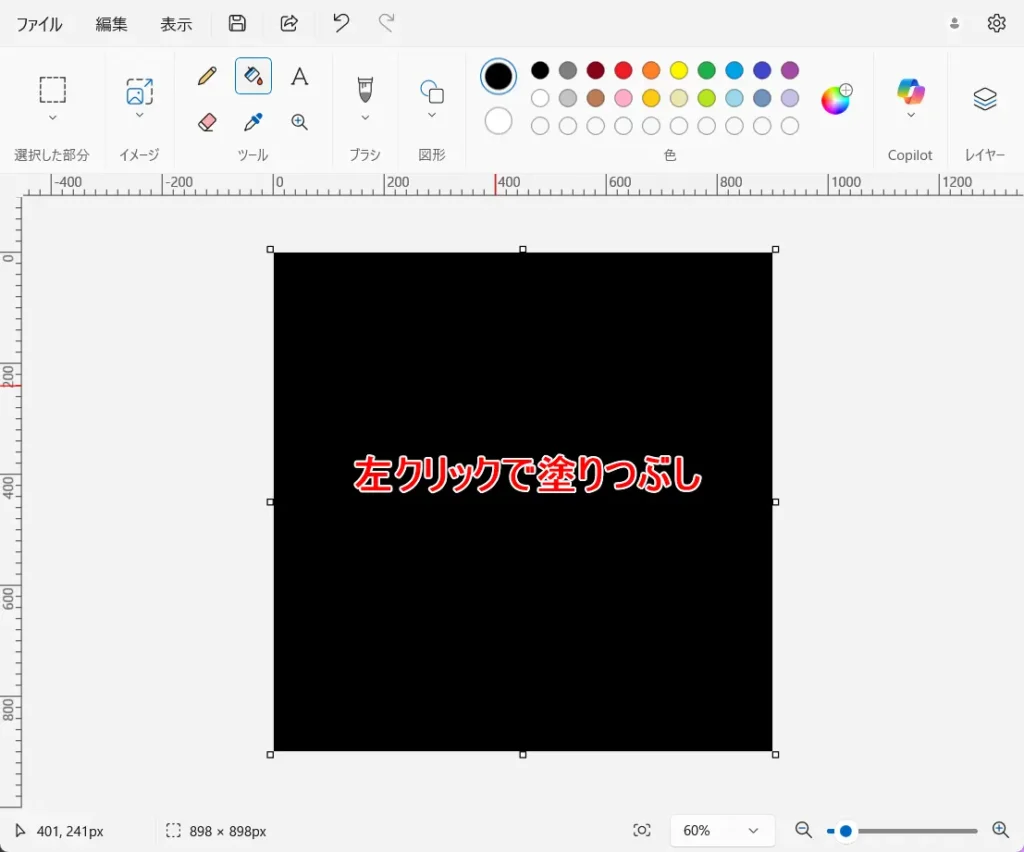
Task: Expand the brush types chevron
Action: pyautogui.click(x=365, y=118)
